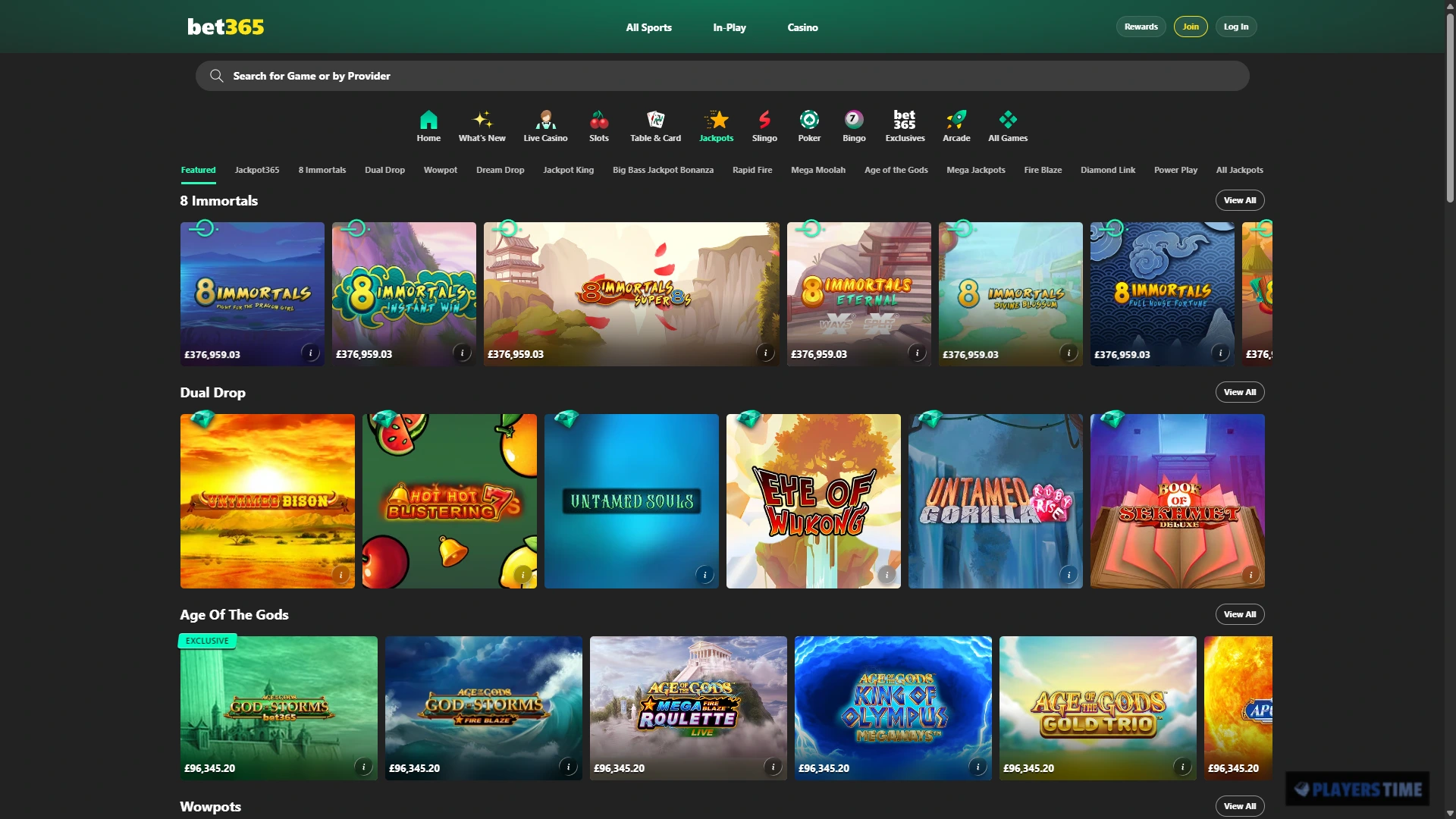Click the Join button
Viewport: 1456px width, 819px height.
coord(1191,27)
